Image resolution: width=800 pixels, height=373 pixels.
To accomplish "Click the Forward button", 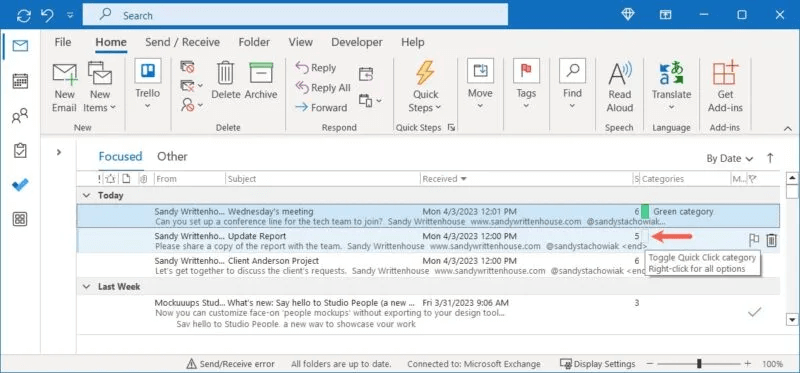I will click(321, 107).
